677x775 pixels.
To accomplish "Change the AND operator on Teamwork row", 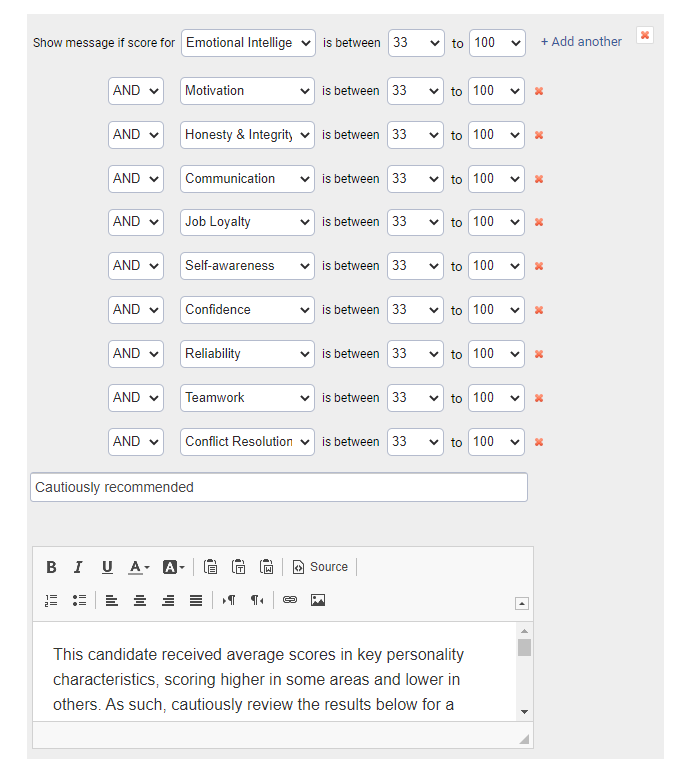I will (136, 398).
